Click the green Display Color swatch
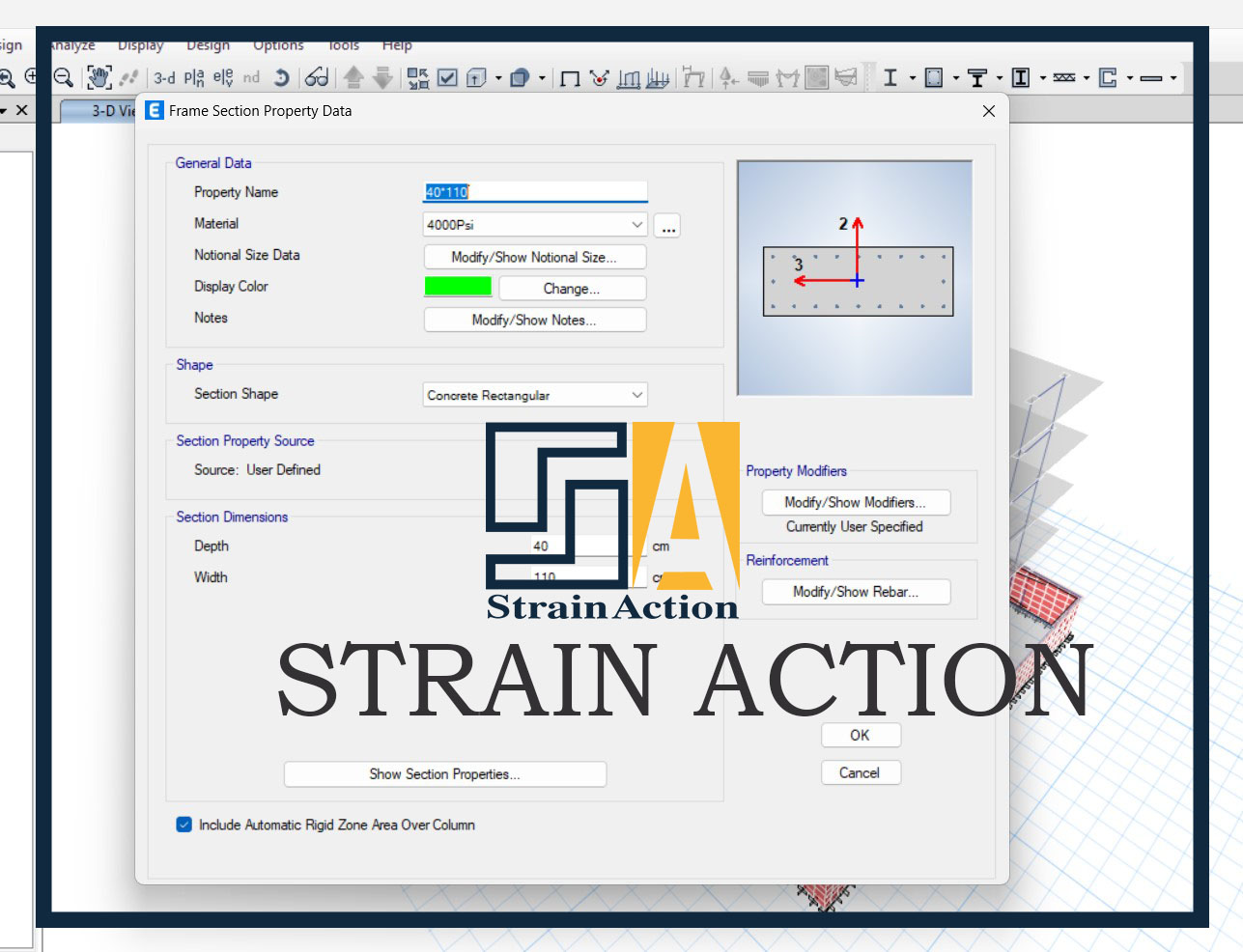The height and width of the screenshot is (952, 1243). 458,287
